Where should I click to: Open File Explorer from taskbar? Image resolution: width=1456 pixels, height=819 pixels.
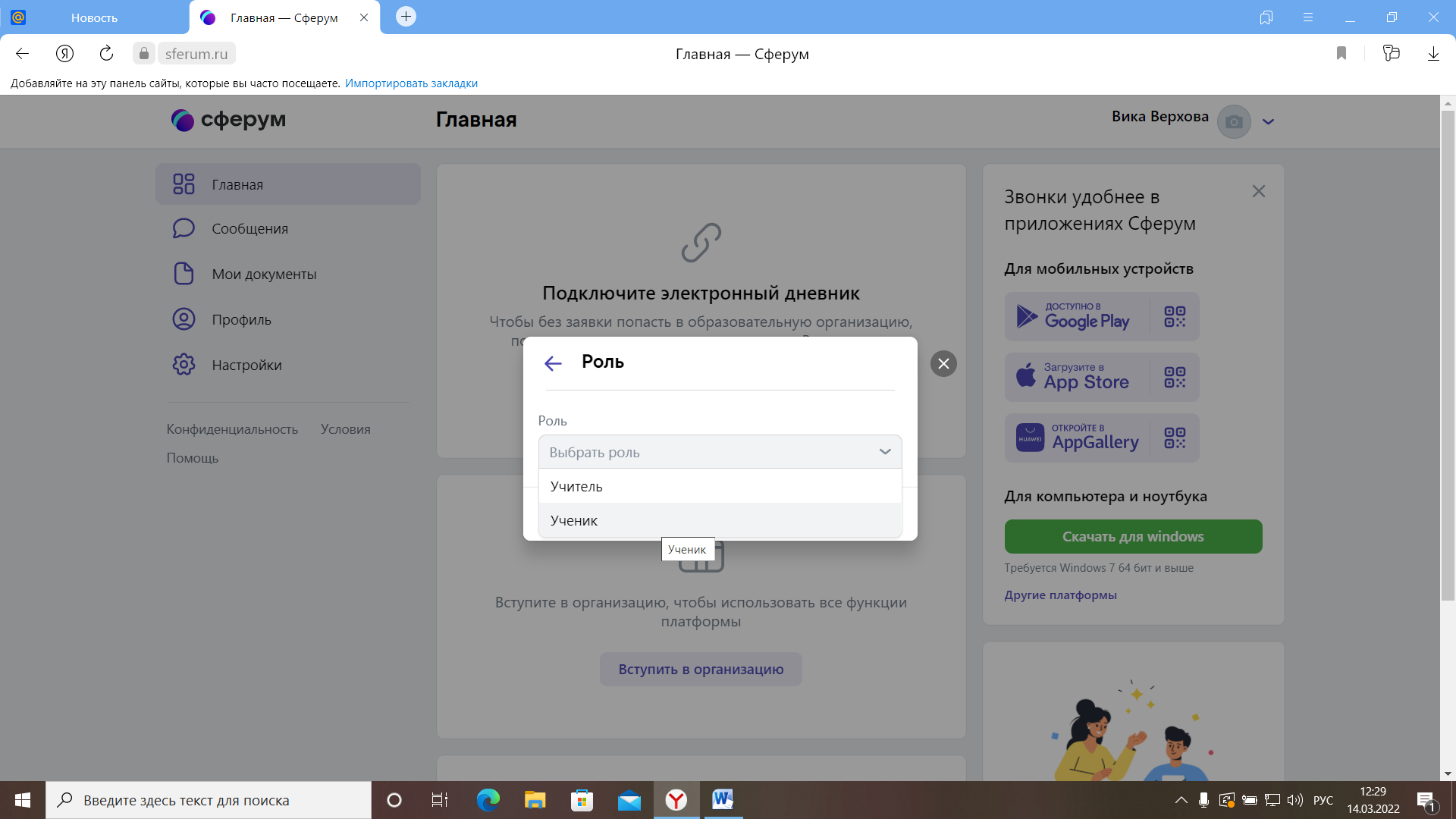(x=535, y=800)
